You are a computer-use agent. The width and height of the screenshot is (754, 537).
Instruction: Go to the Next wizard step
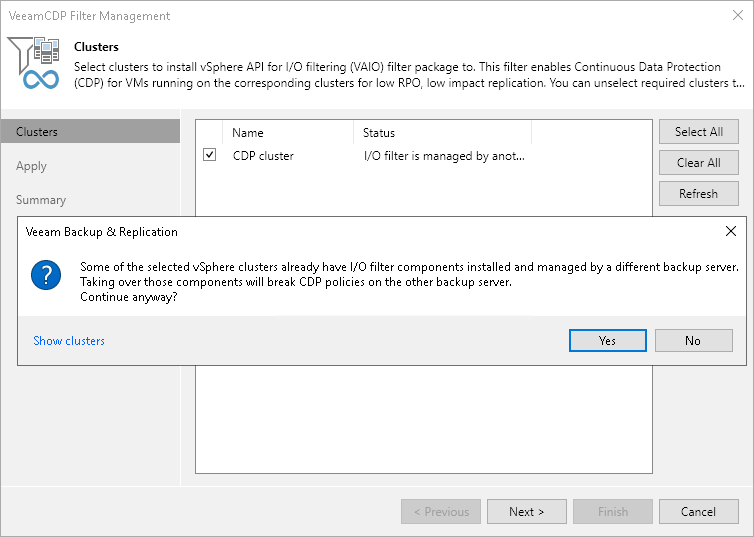[x=527, y=512]
